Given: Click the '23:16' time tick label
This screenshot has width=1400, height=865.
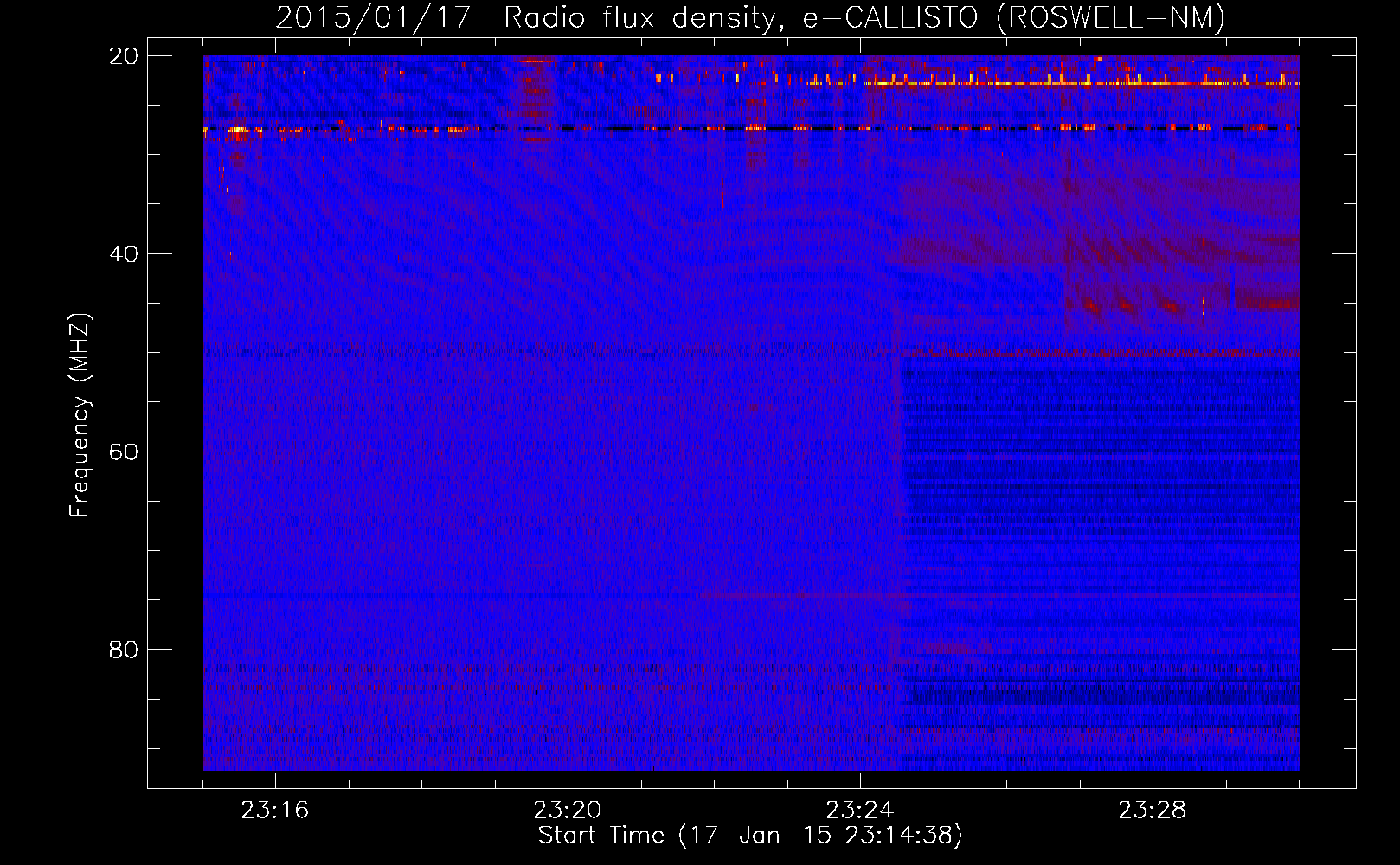Looking at the screenshot, I should pos(275,811).
